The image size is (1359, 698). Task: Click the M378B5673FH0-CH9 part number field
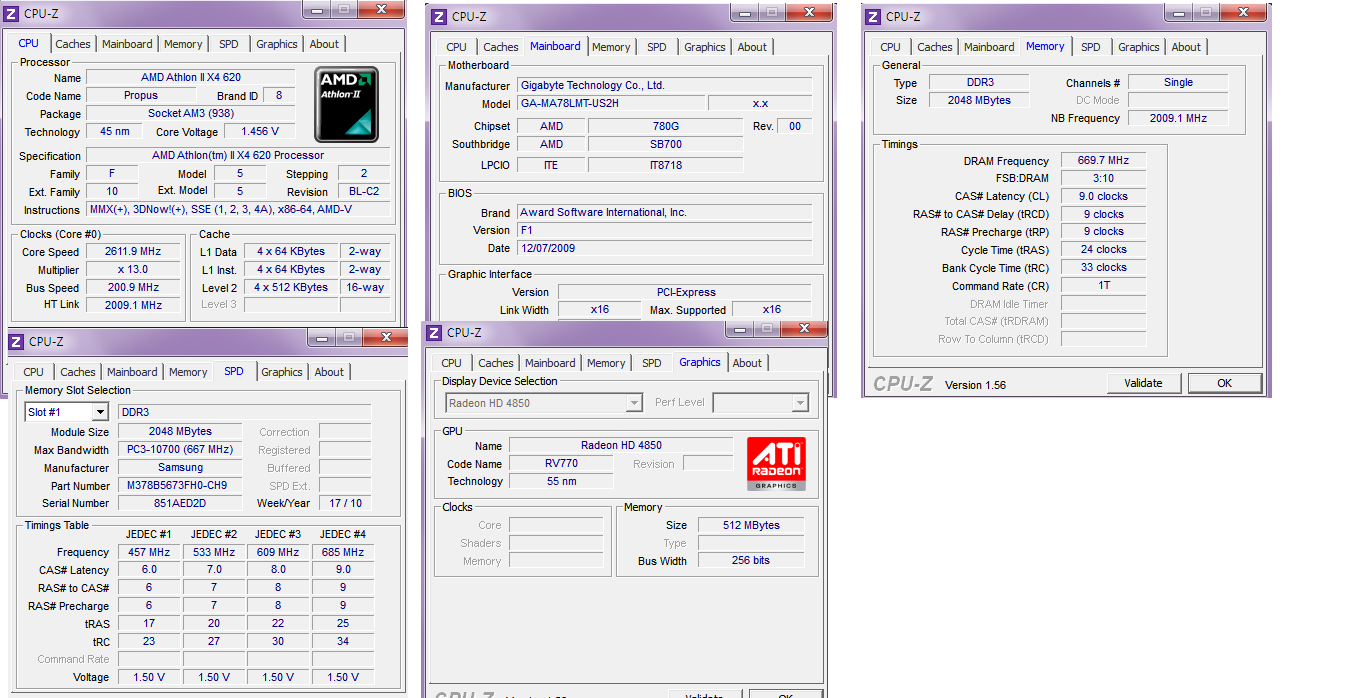click(180, 486)
